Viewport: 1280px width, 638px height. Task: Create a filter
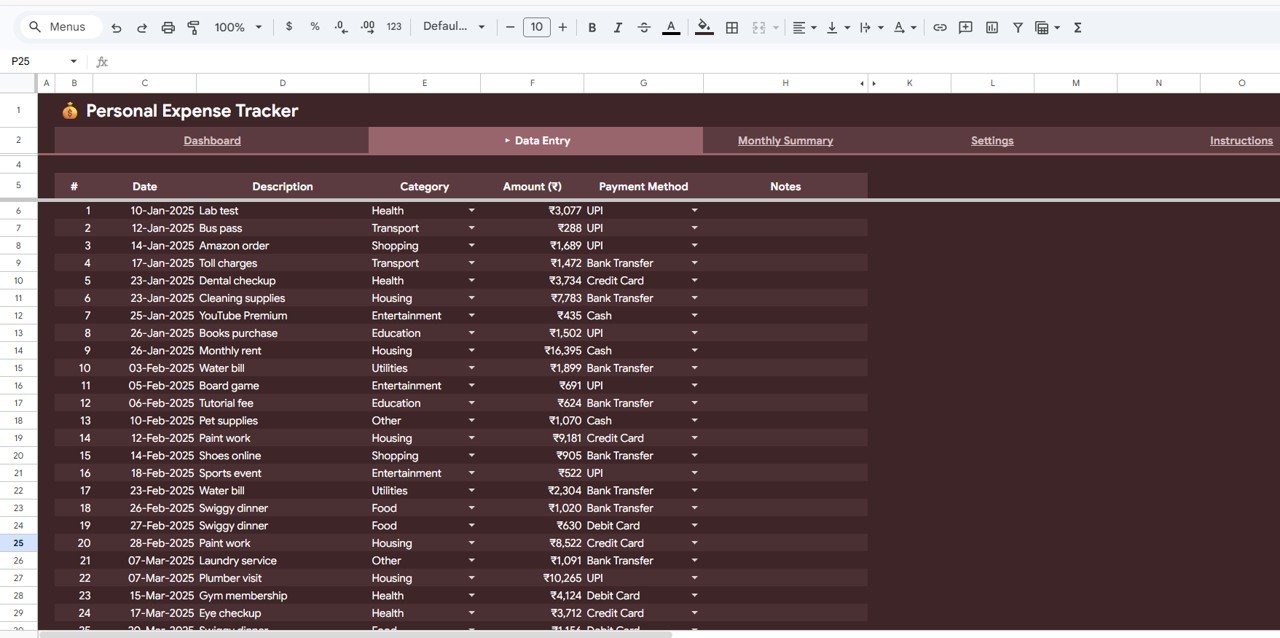coord(1017,27)
